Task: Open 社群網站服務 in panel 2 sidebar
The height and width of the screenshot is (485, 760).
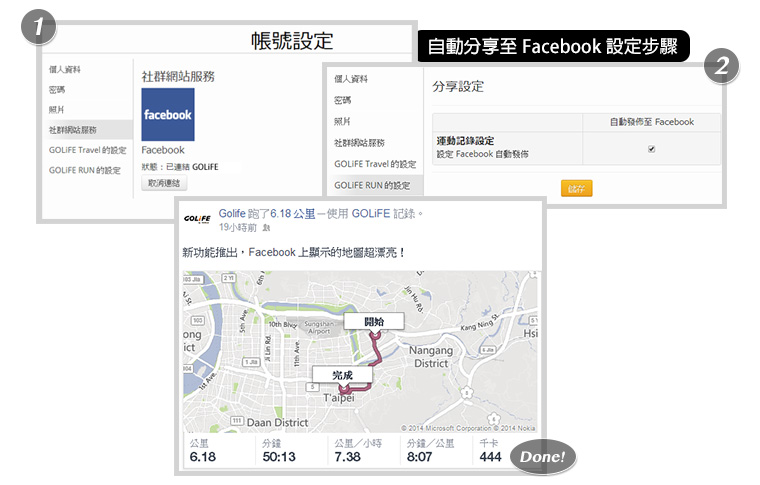Action: (x=359, y=143)
